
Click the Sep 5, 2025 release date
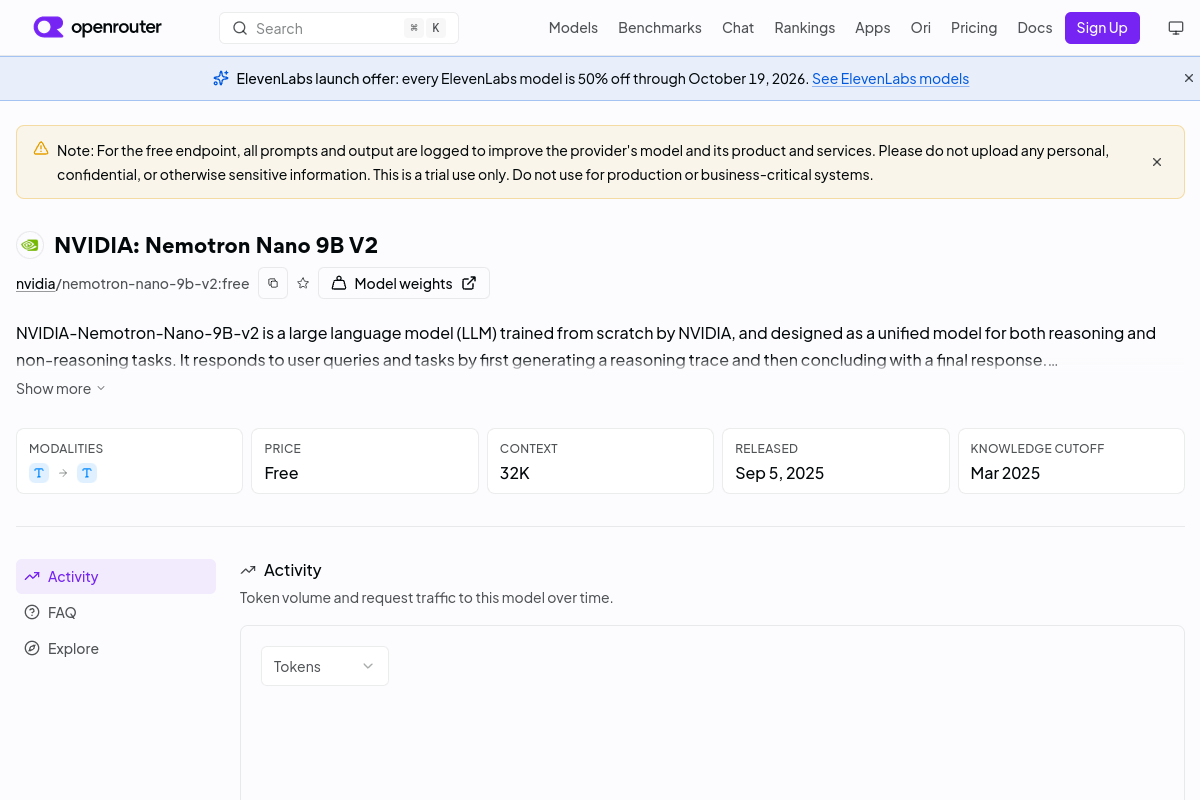(x=779, y=473)
